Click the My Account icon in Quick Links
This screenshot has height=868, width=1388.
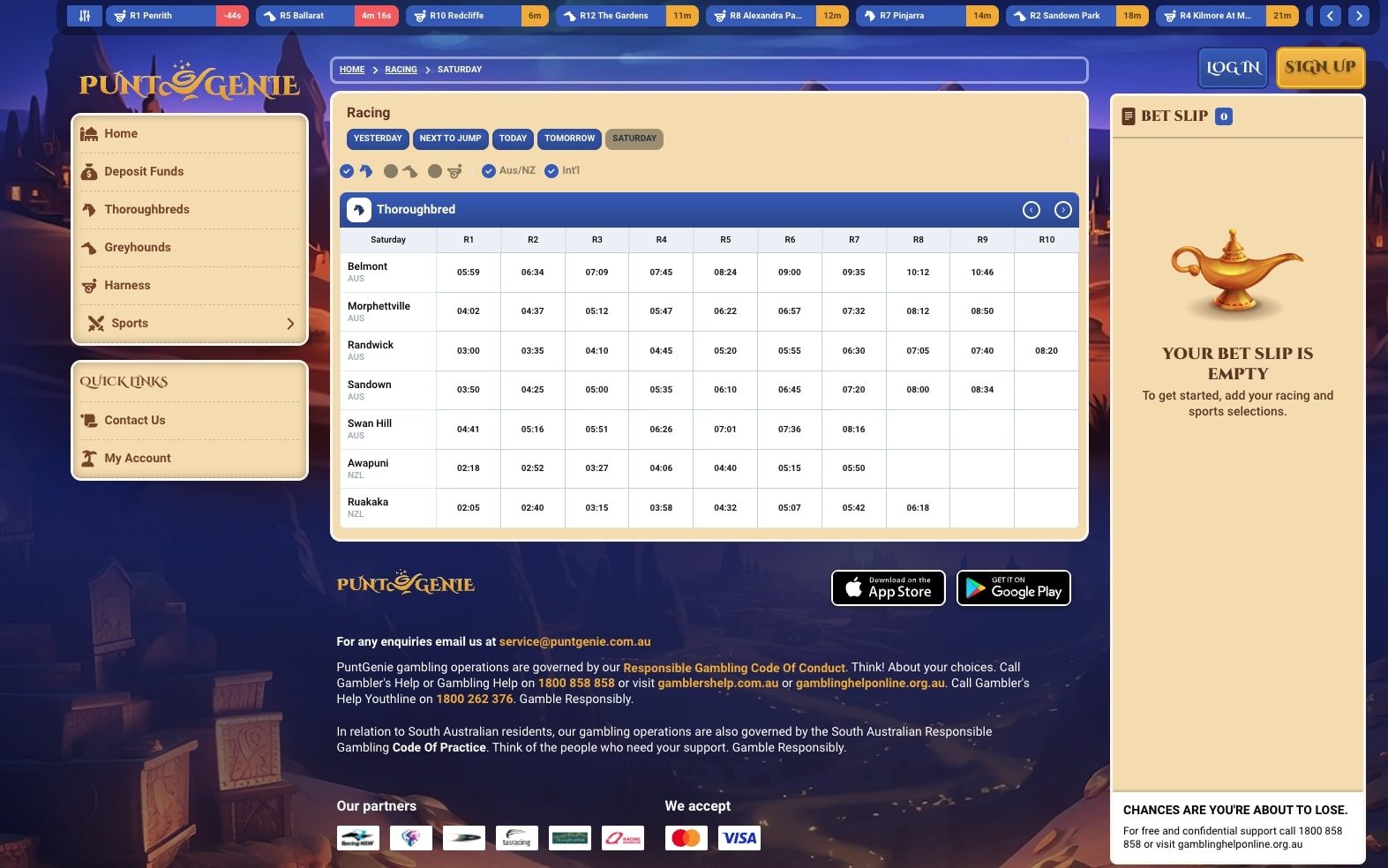[89, 459]
